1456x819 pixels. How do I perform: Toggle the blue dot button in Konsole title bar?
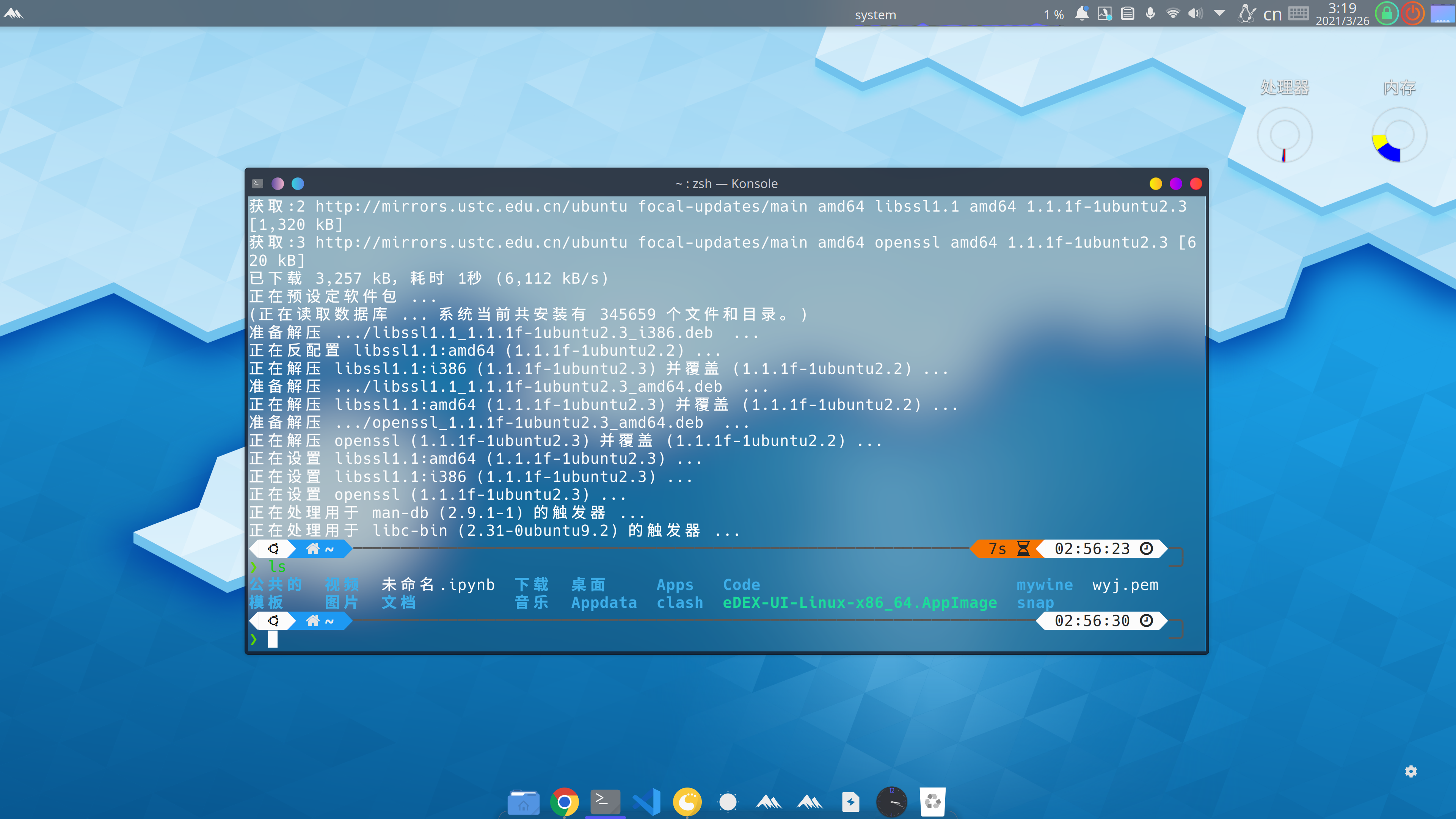click(298, 183)
